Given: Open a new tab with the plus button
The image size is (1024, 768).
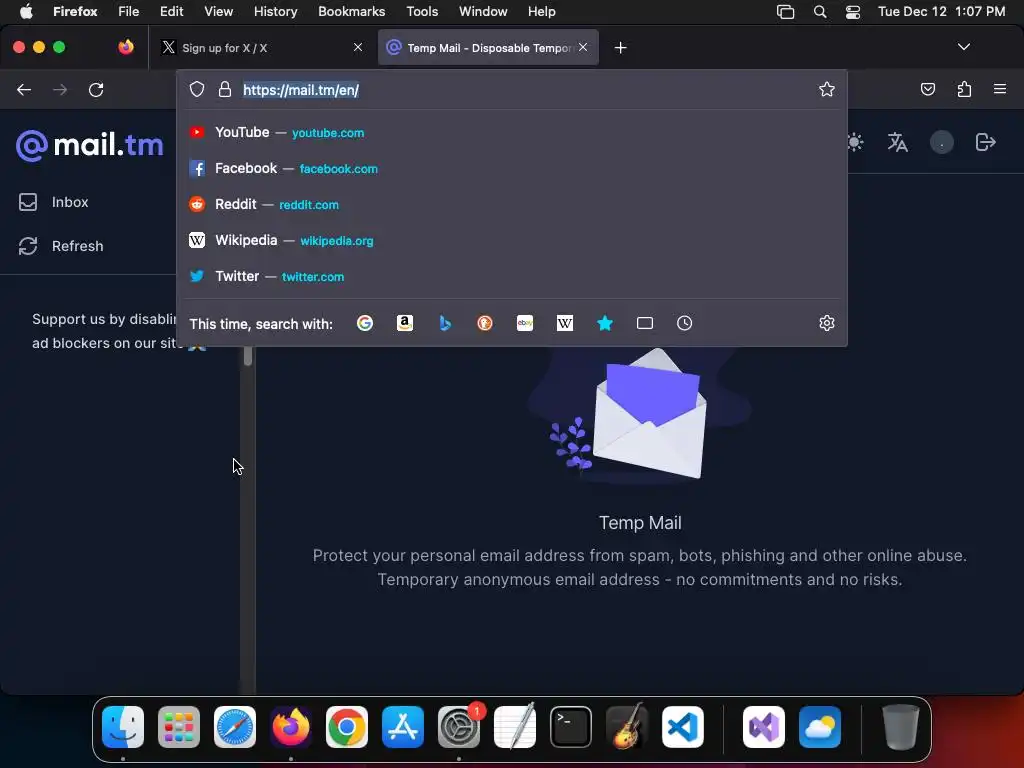Looking at the screenshot, I should coord(620,48).
